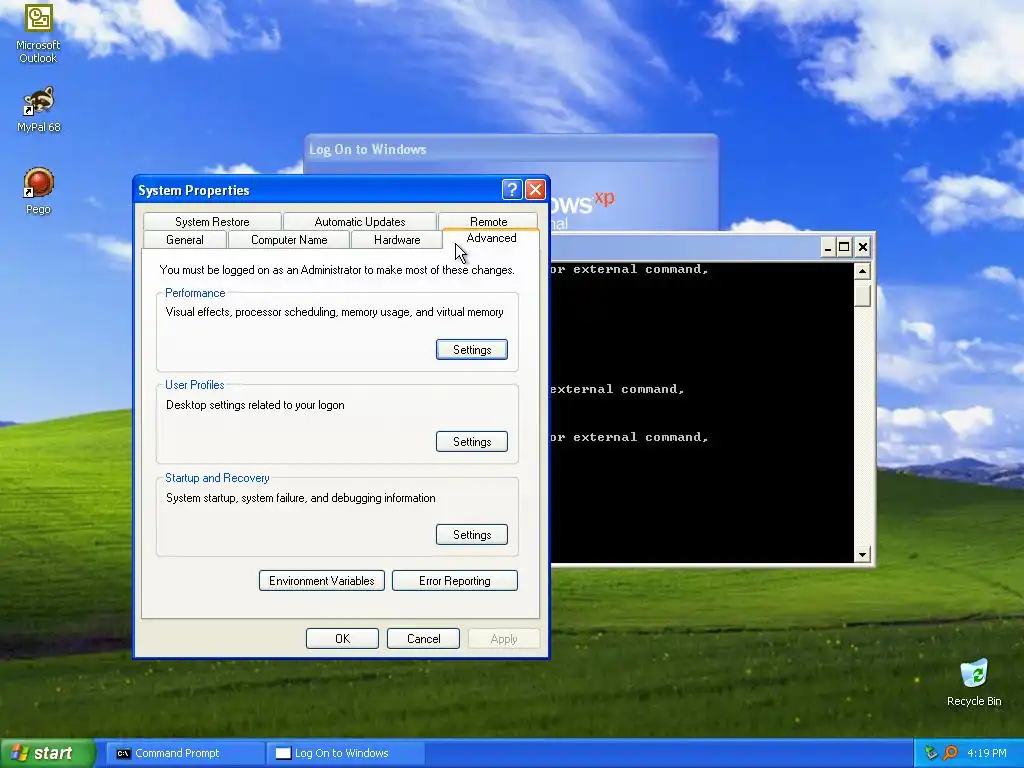This screenshot has height=768, width=1024.
Task: Switch to the Computer Name tab
Action: tap(289, 240)
